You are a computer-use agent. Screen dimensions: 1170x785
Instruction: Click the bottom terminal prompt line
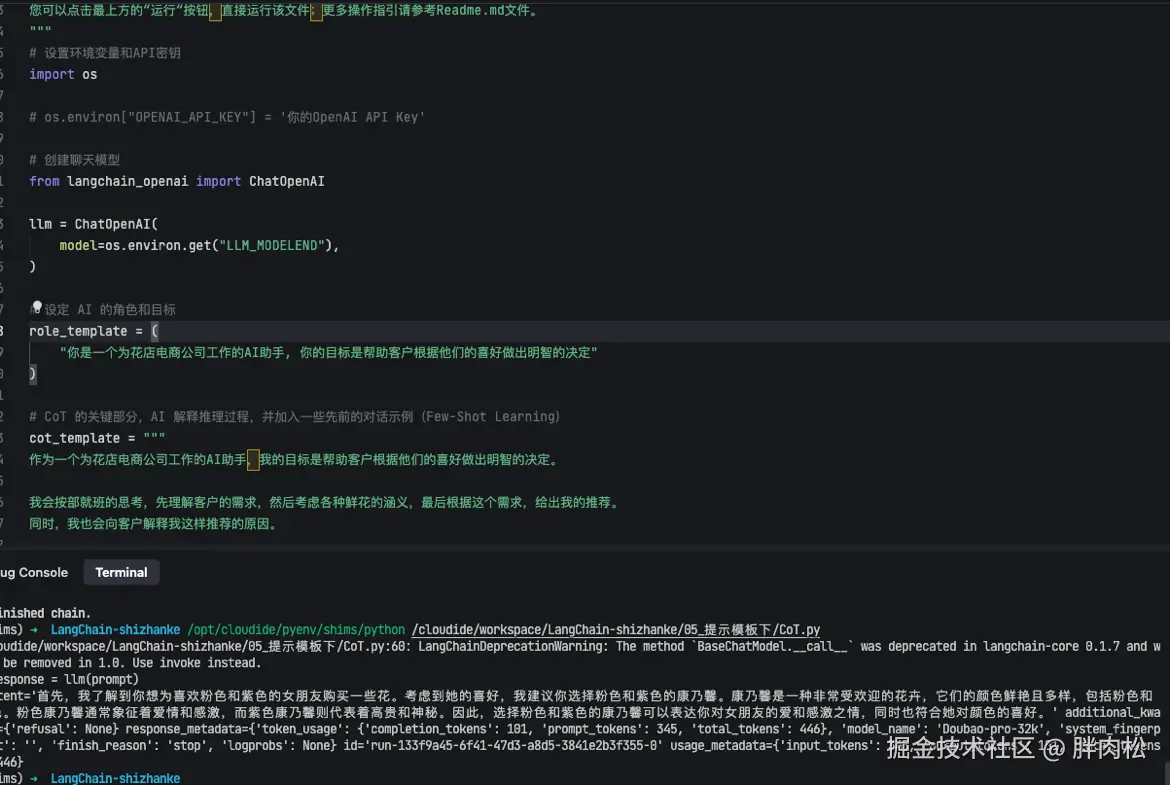coord(115,777)
